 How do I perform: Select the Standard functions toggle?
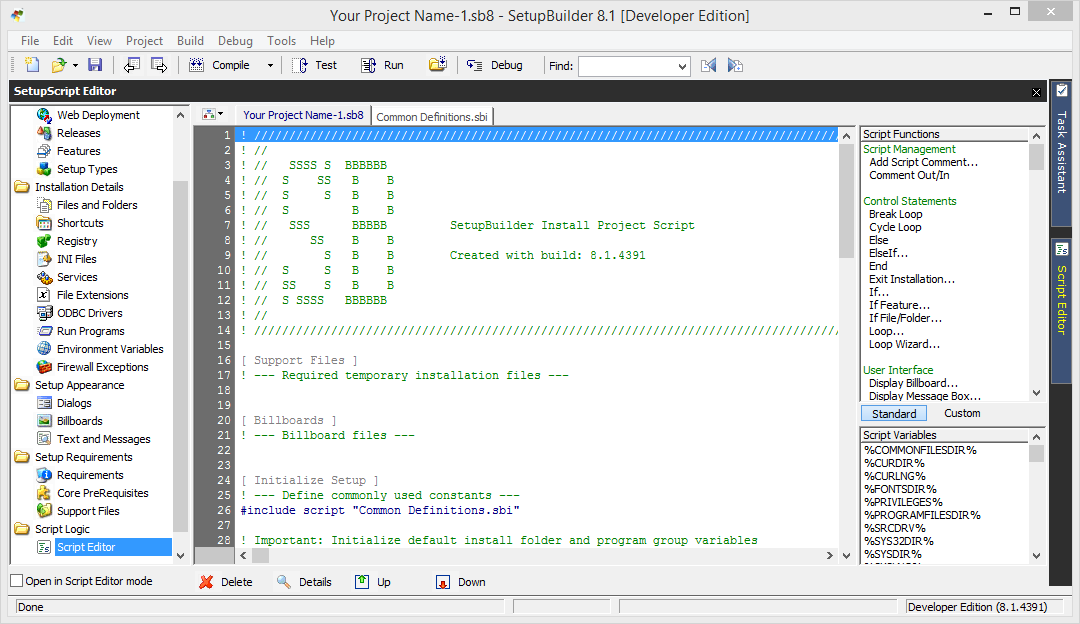(894, 413)
